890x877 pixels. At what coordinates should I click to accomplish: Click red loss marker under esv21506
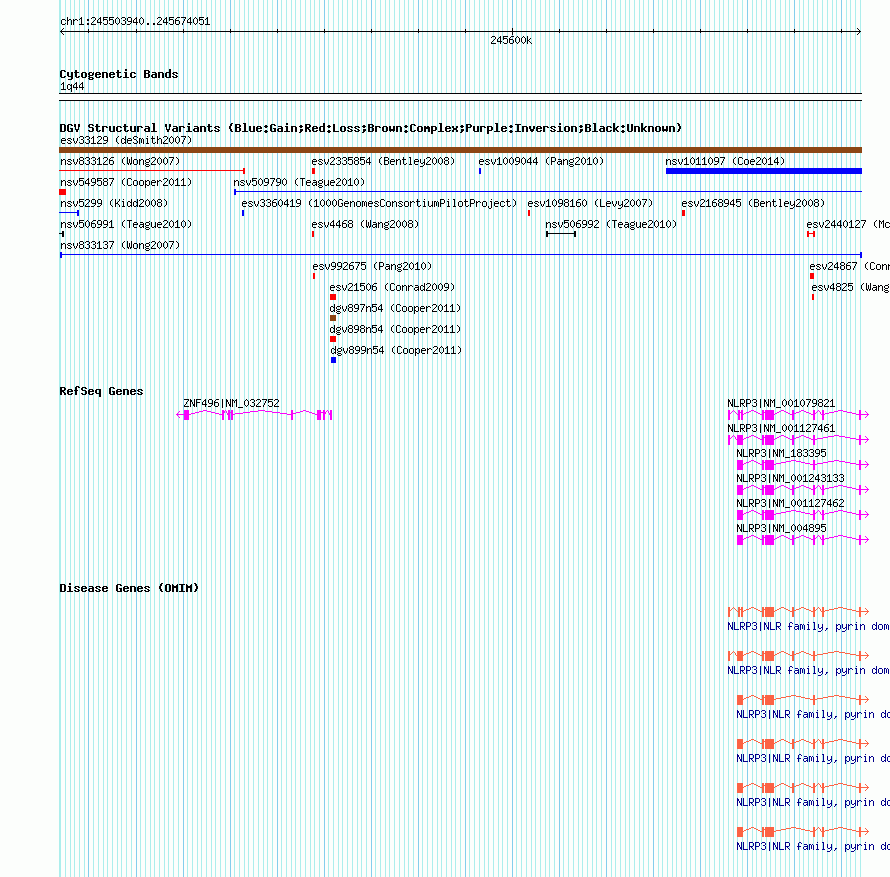[333, 297]
